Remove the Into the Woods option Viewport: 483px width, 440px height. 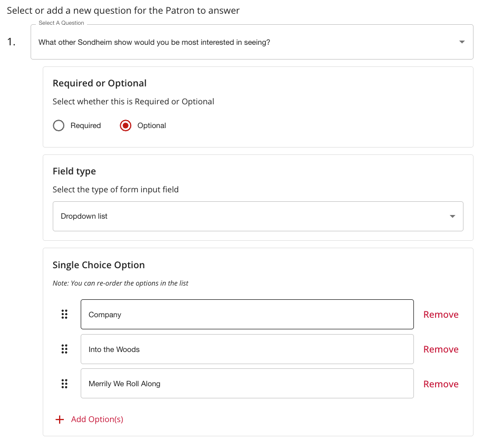[441, 349]
